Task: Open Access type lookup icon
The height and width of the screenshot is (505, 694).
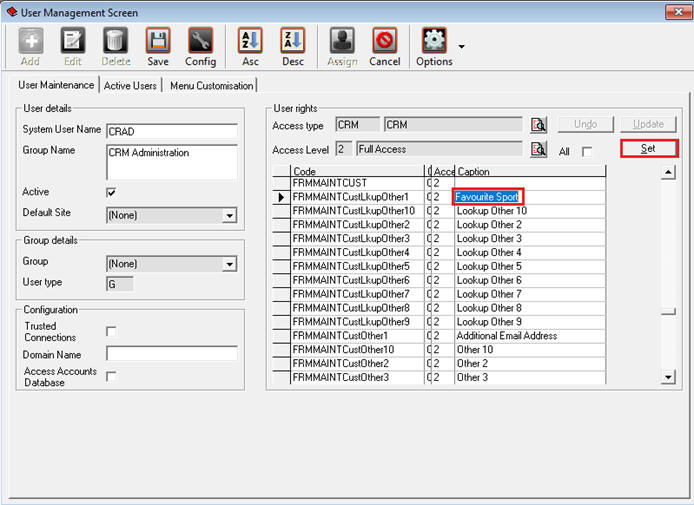Action: tap(538, 125)
